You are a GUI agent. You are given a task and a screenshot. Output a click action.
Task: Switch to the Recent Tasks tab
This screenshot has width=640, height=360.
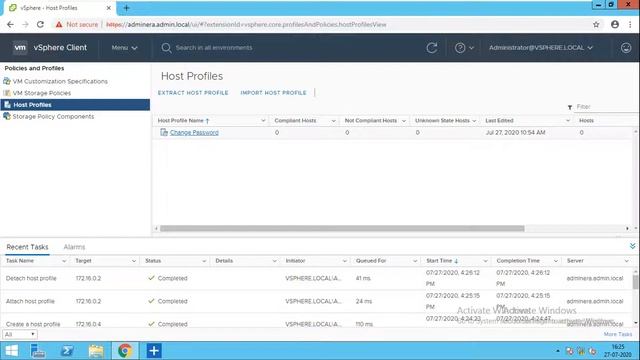click(27, 247)
